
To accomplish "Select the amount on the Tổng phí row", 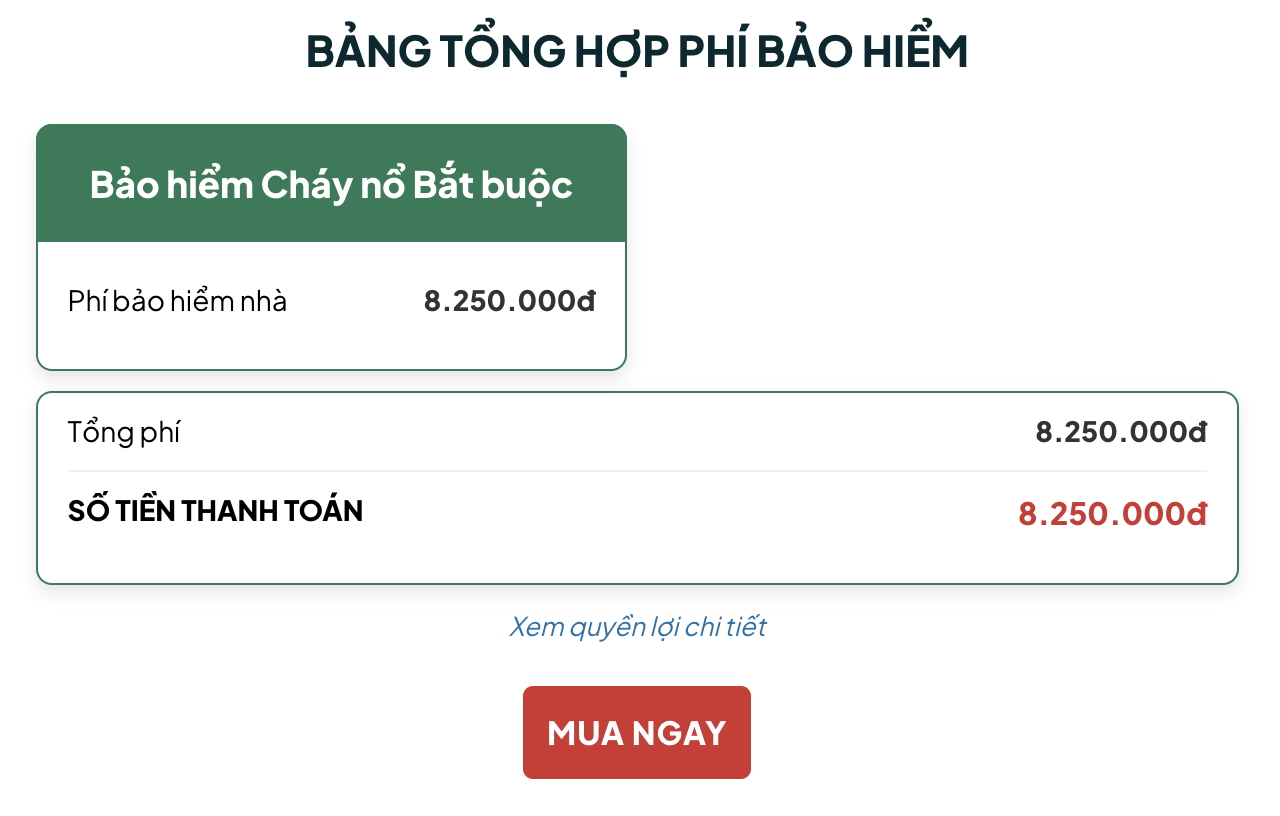I will click(1121, 433).
